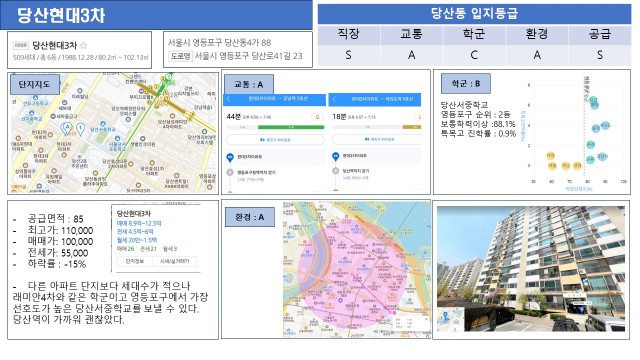Viewport: 640px width, 360px height.
Task: Go back in the 18분 route panel
Action: click(x=334, y=99)
